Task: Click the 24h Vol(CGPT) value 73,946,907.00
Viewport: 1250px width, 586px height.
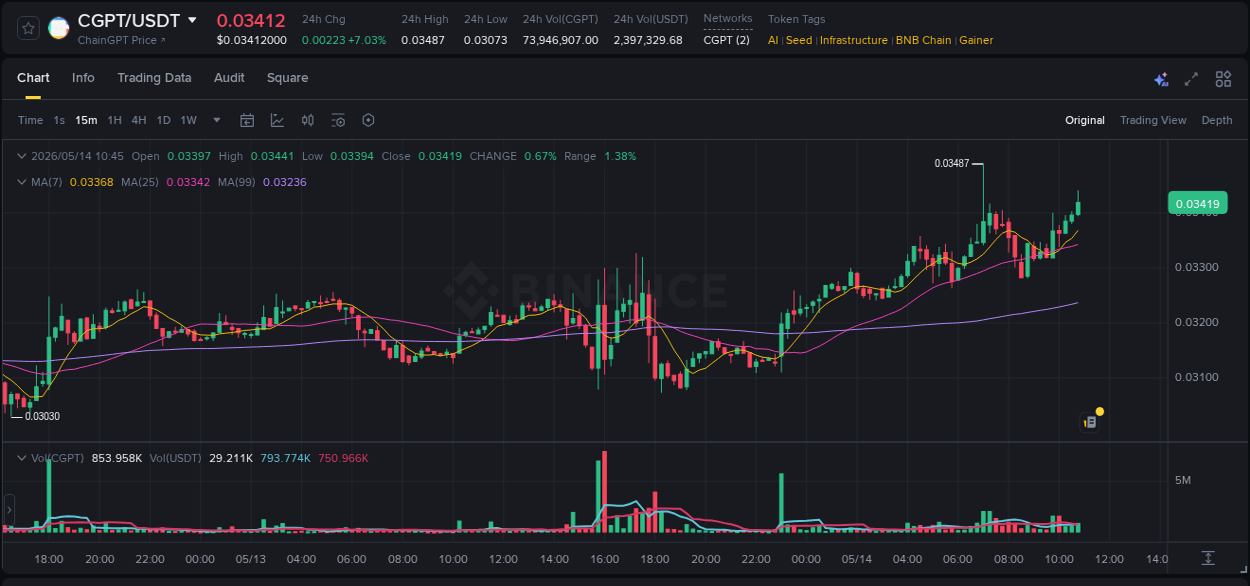Action: click(561, 40)
